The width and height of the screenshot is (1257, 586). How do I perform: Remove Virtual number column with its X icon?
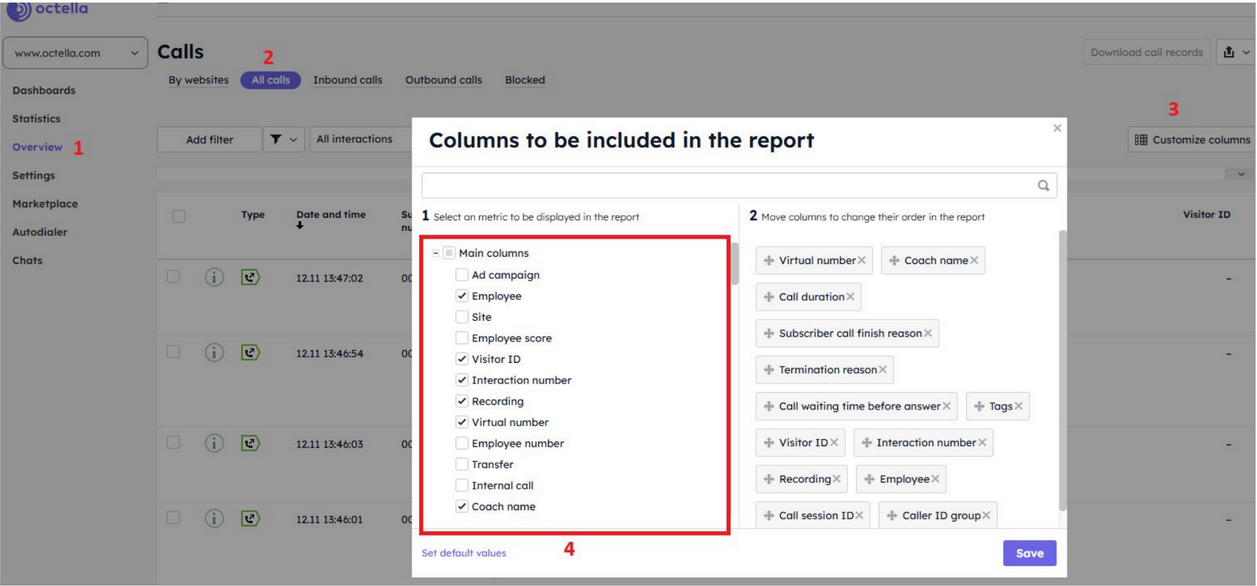pos(862,261)
